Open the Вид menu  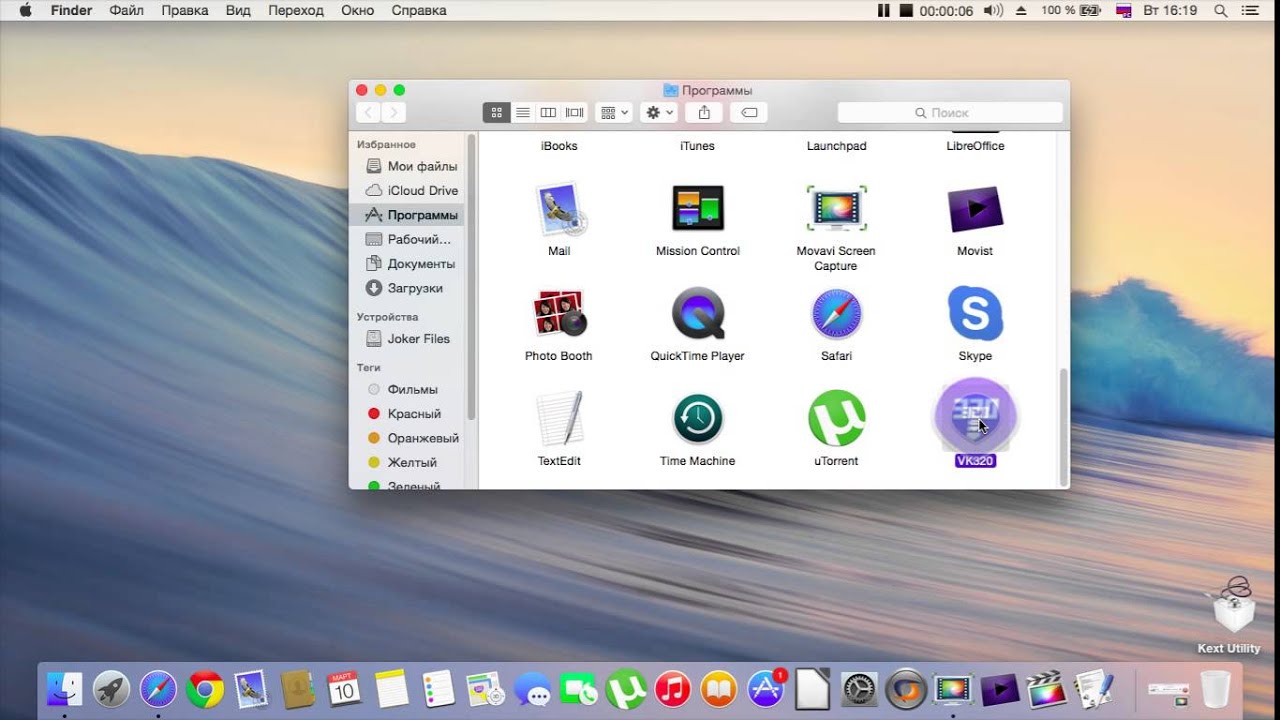point(238,11)
